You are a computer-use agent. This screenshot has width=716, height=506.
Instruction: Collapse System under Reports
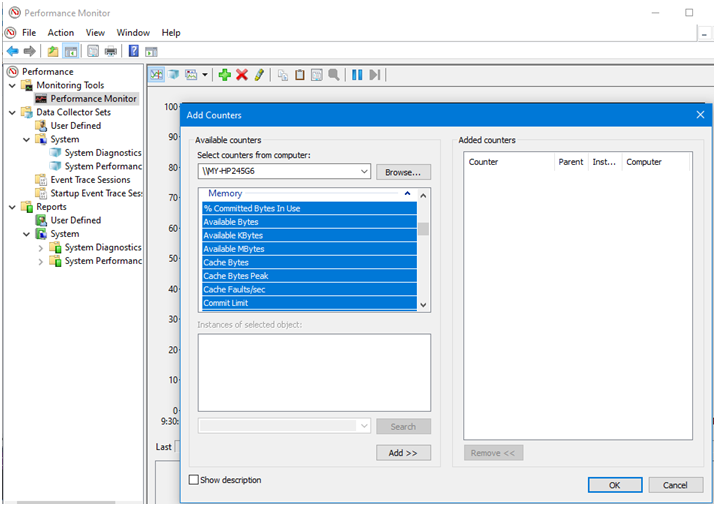click(26, 234)
